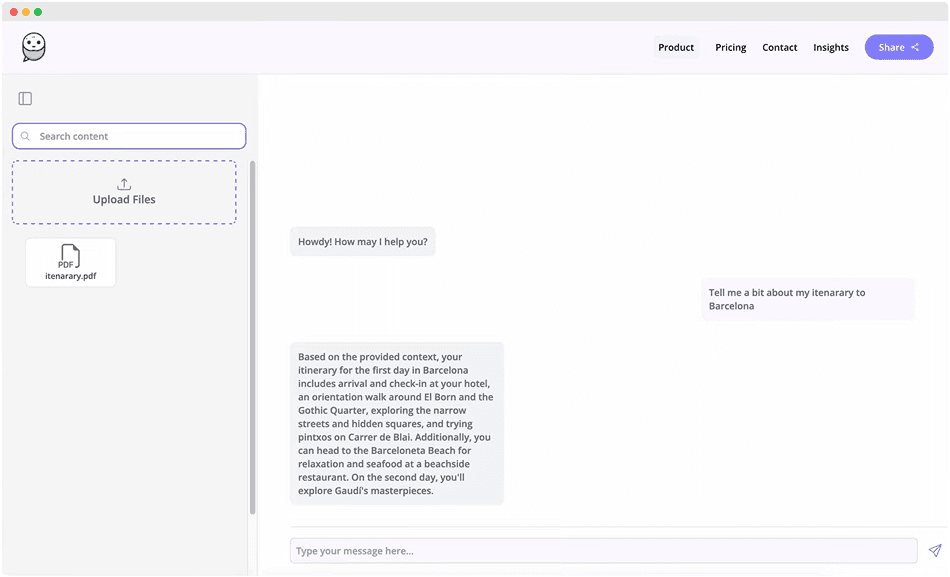
Task: Click the user's Barcelona itinerary question bubble
Action: click(808, 299)
